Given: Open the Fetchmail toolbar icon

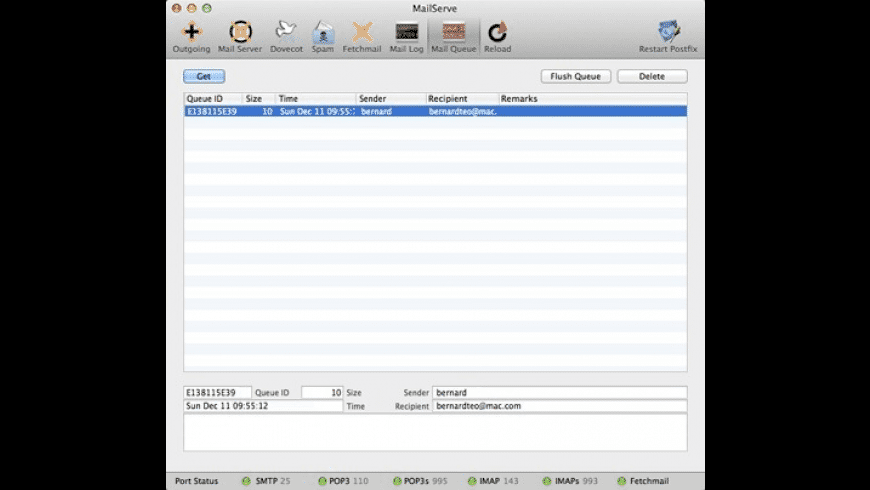Looking at the screenshot, I should (x=362, y=37).
